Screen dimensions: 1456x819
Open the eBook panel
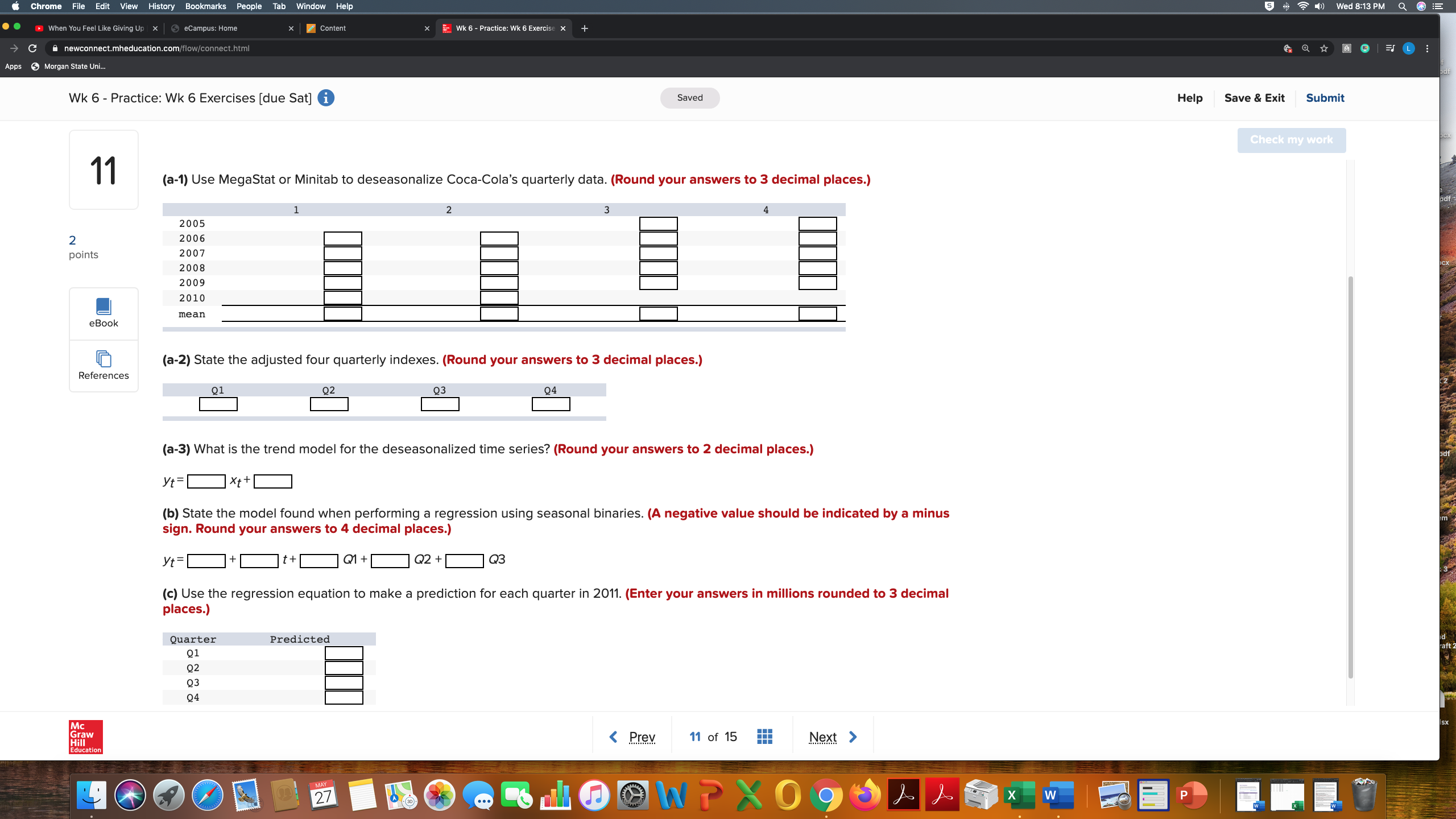[x=103, y=312]
